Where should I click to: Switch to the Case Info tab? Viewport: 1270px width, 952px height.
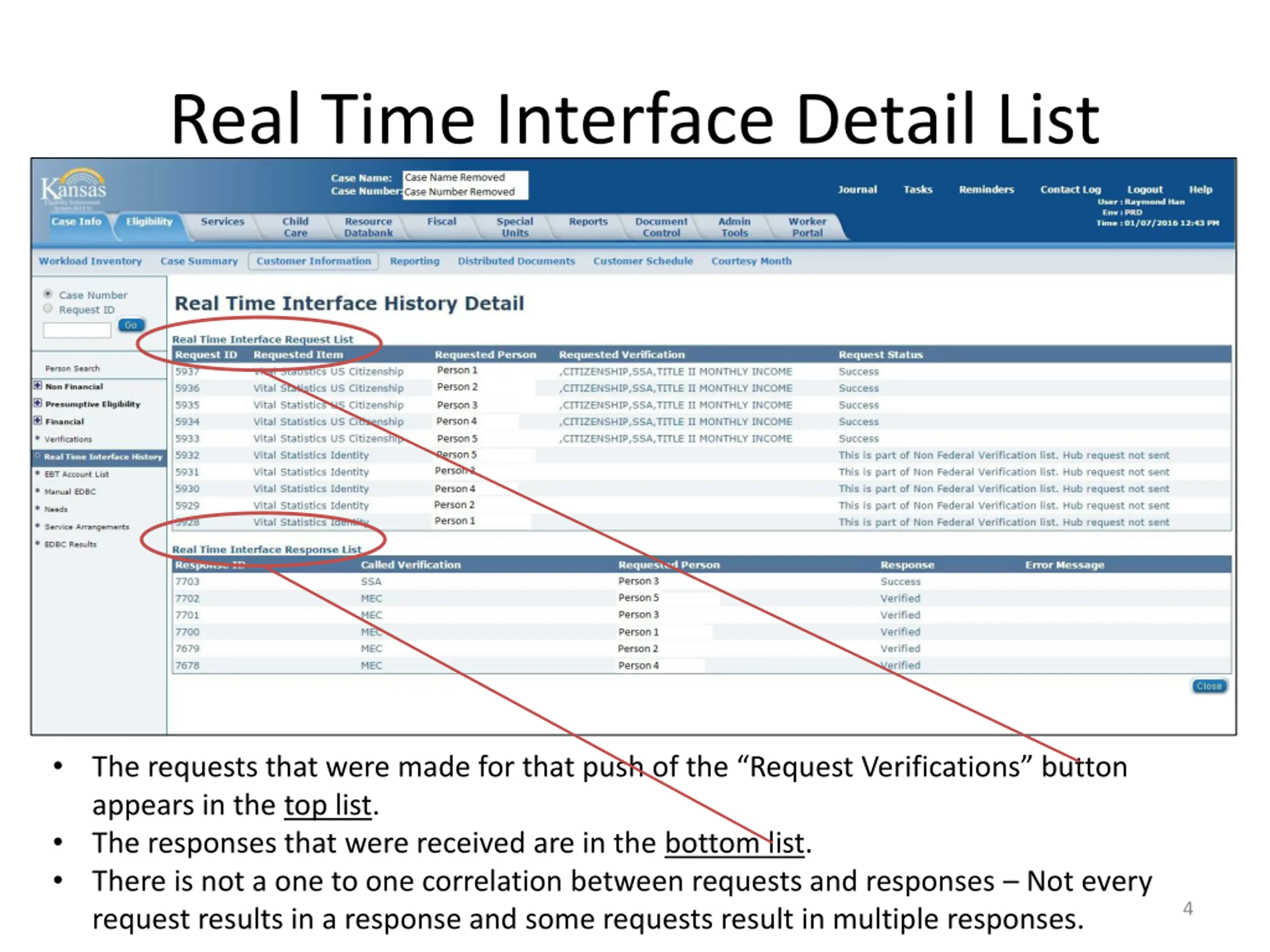tap(76, 222)
